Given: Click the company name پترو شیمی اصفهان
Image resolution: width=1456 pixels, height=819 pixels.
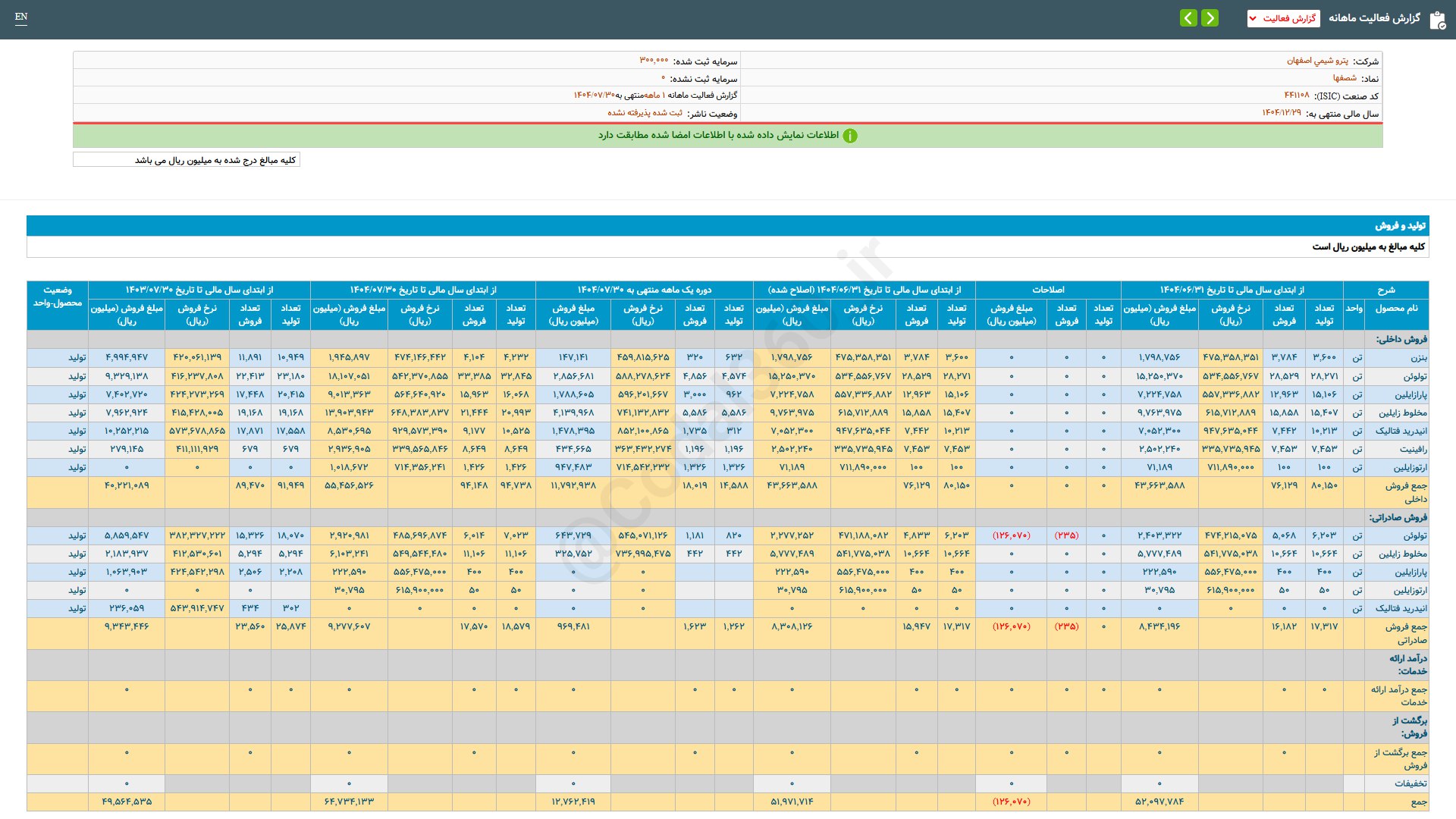Looking at the screenshot, I should [1317, 61].
